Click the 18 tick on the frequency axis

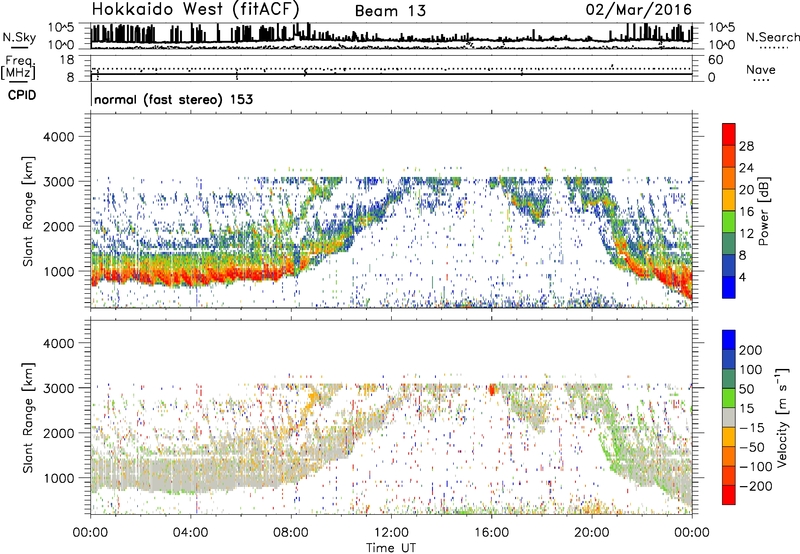click(67, 60)
